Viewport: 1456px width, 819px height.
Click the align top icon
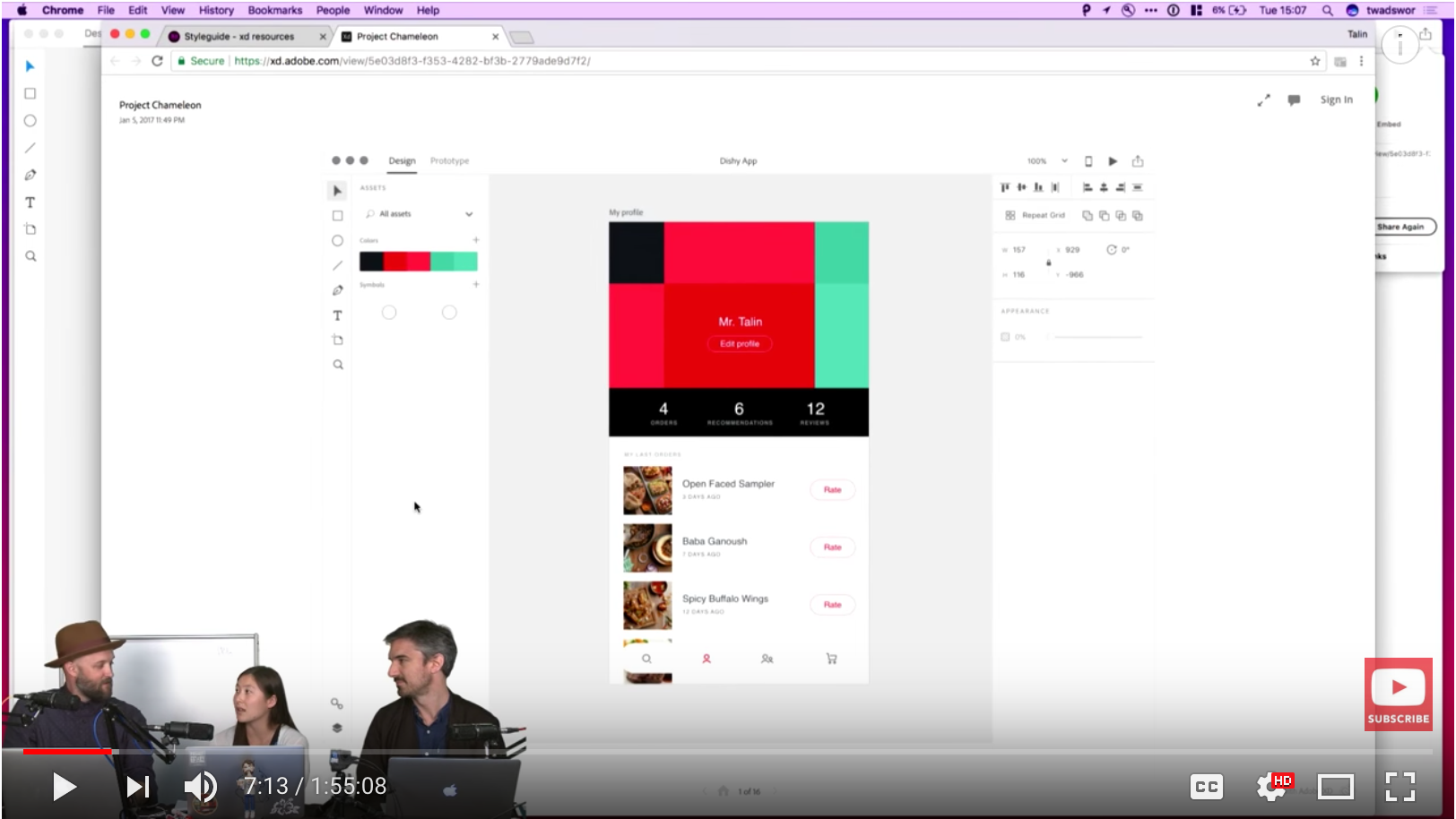(1005, 187)
